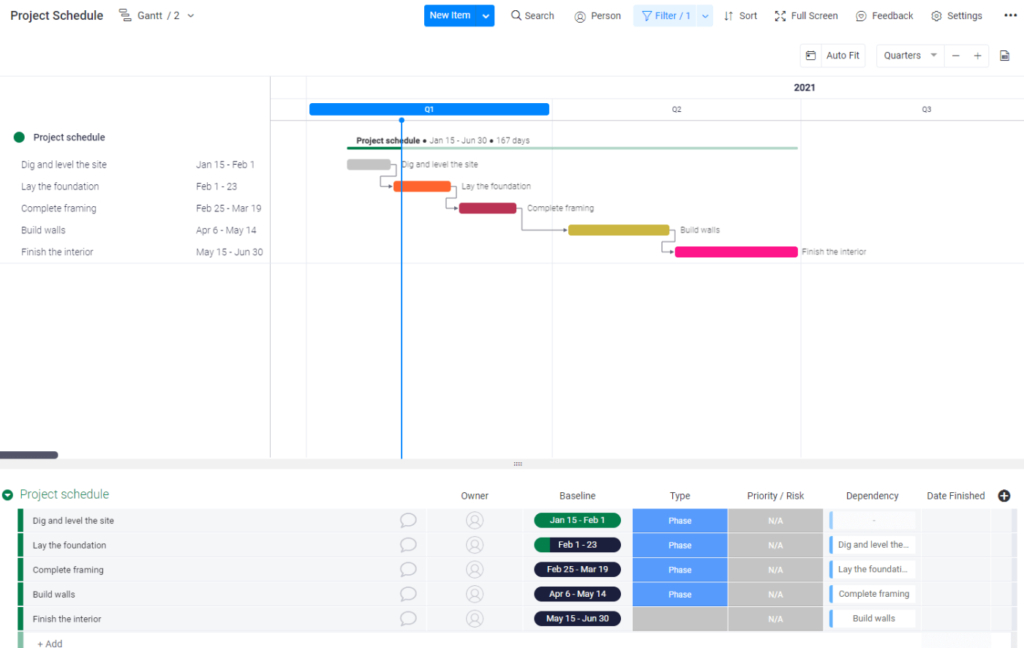The height and width of the screenshot is (648, 1024).
Task: Send Feedback about the board
Action: pyautogui.click(x=884, y=15)
